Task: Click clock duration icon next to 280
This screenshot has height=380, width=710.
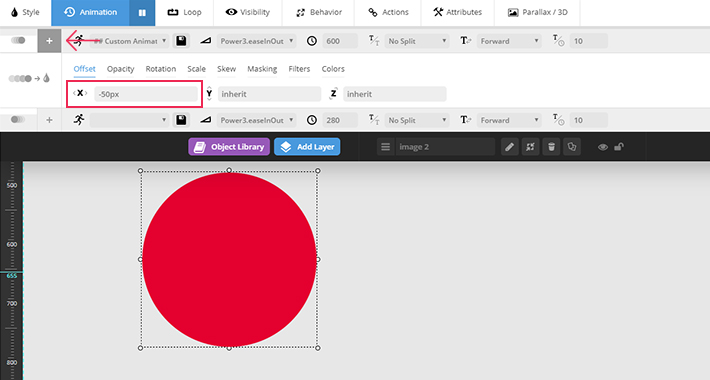Action: pyautogui.click(x=312, y=120)
